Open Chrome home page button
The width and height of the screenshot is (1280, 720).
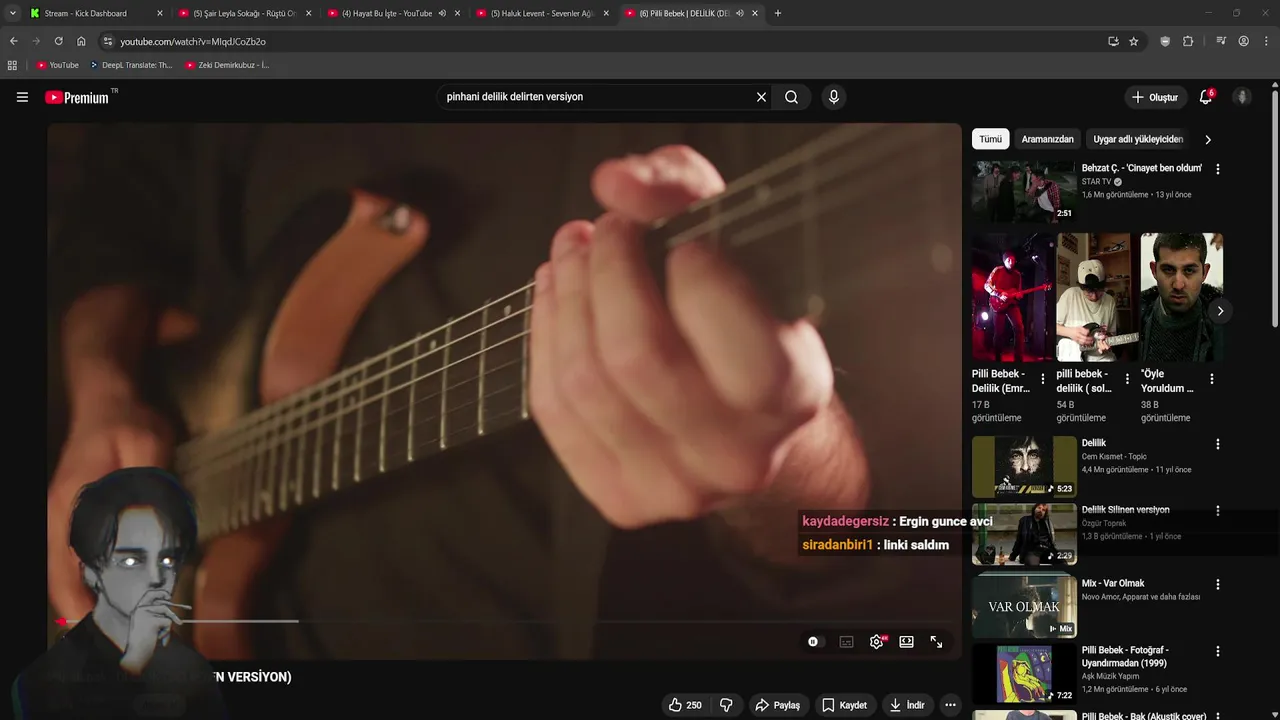(81, 41)
